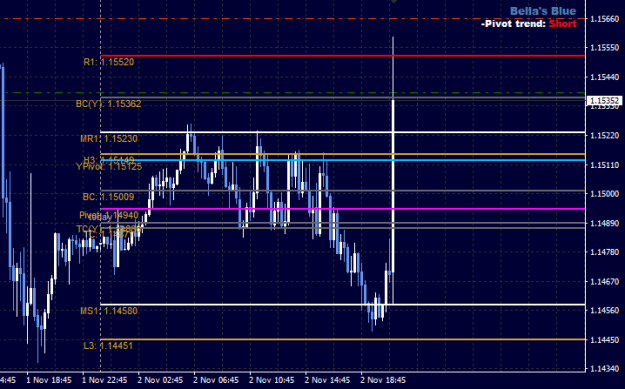Click the 1.14780 price scale value
Viewport: 625px width, 389px height.
pos(605,252)
